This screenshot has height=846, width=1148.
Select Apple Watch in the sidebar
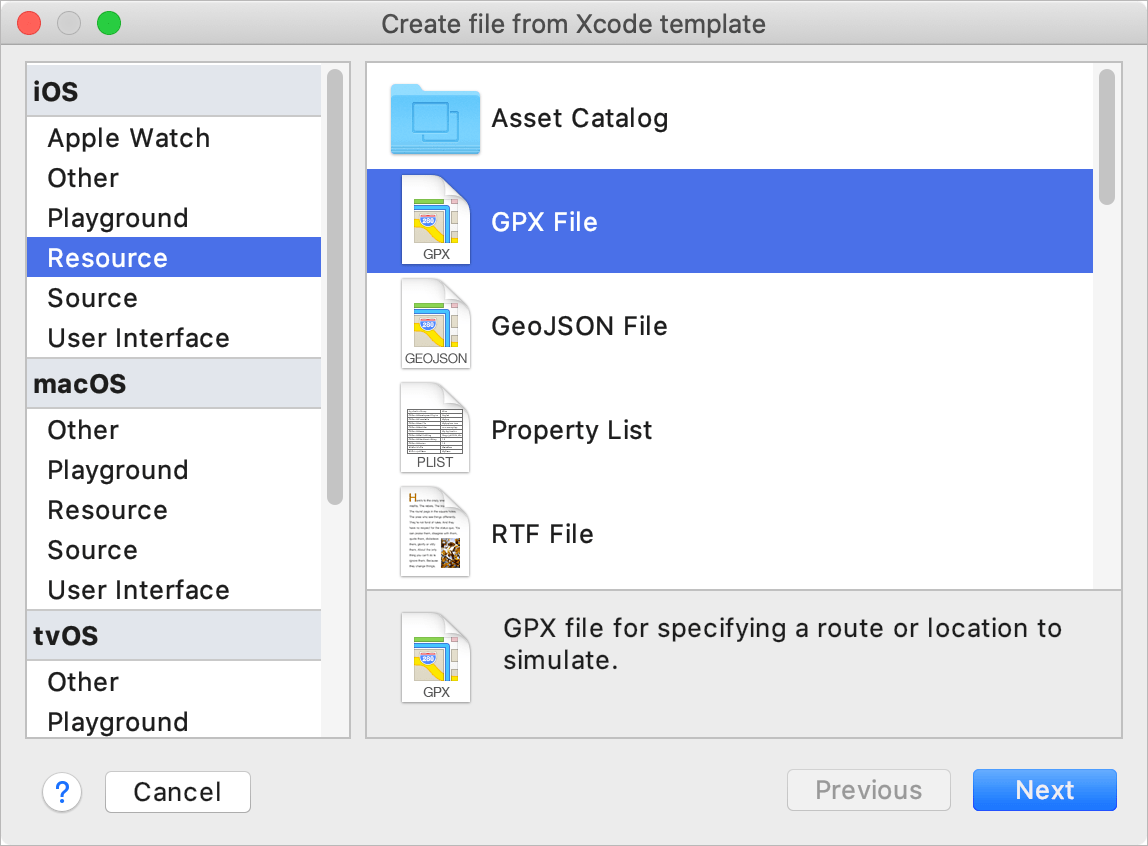[x=128, y=137]
